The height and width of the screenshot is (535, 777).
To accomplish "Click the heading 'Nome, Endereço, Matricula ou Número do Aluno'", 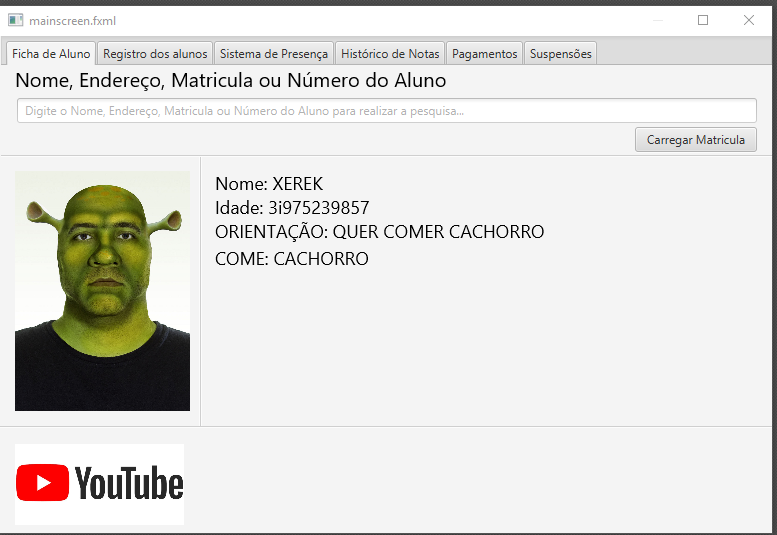I will click(231, 80).
